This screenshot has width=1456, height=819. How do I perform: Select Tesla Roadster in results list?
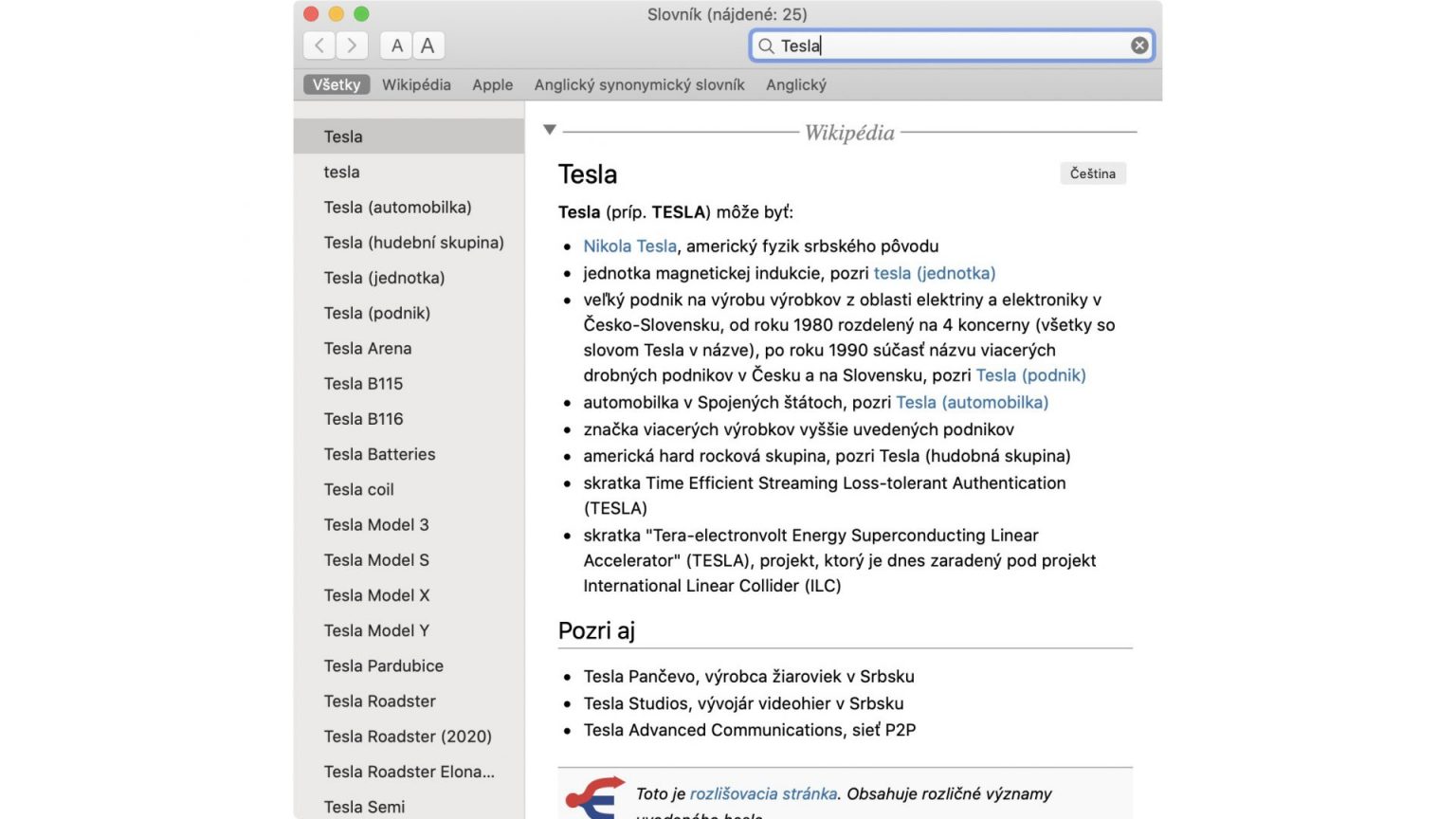pyautogui.click(x=409, y=701)
